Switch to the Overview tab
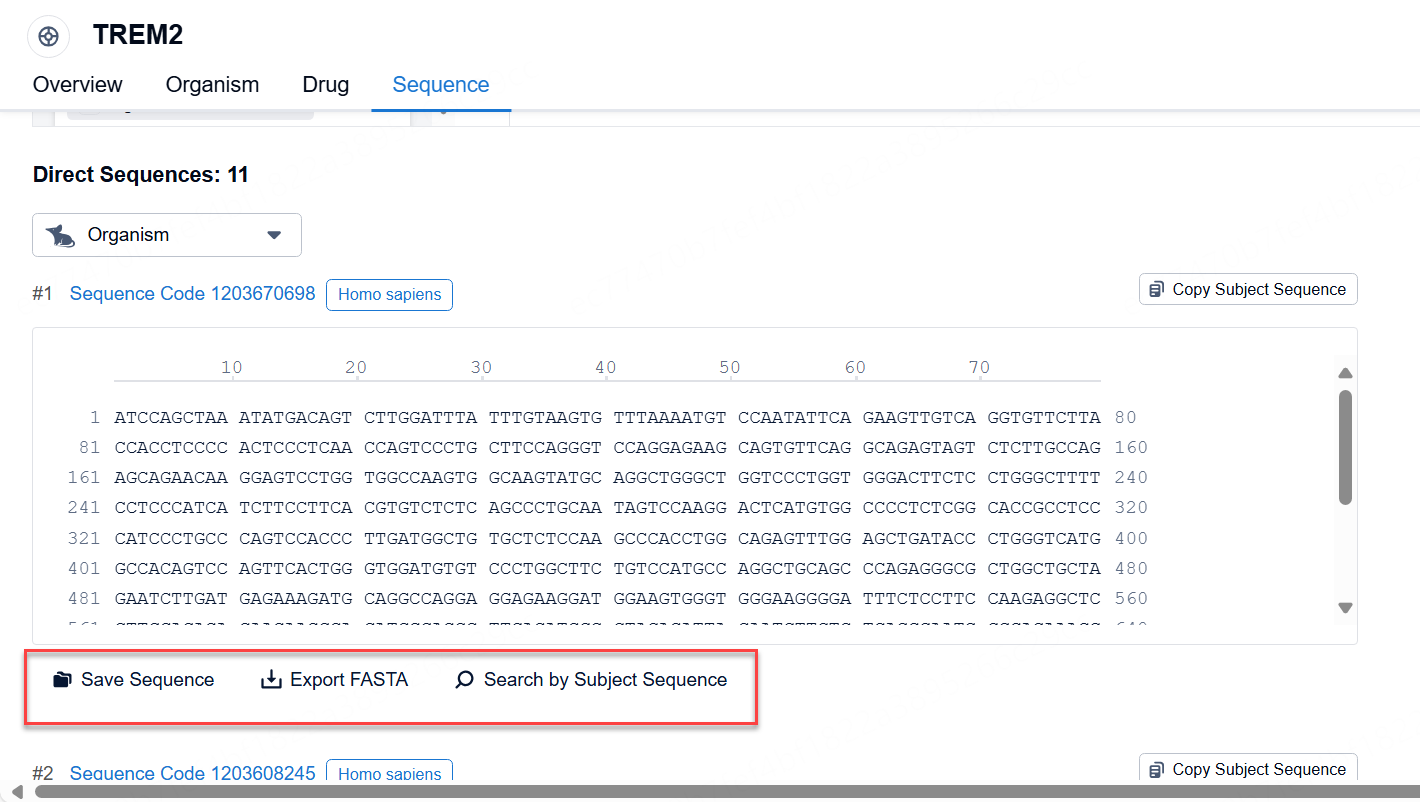 coord(78,85)
